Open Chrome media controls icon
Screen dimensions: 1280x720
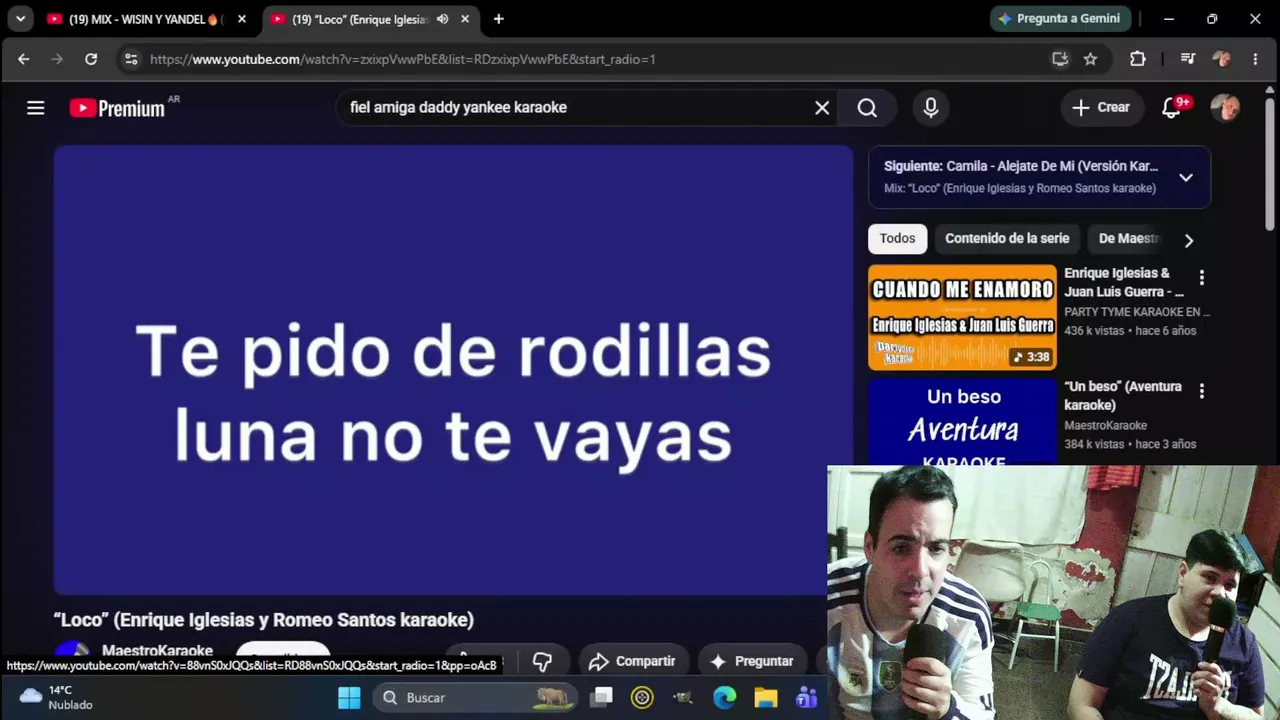(1188, 59)
